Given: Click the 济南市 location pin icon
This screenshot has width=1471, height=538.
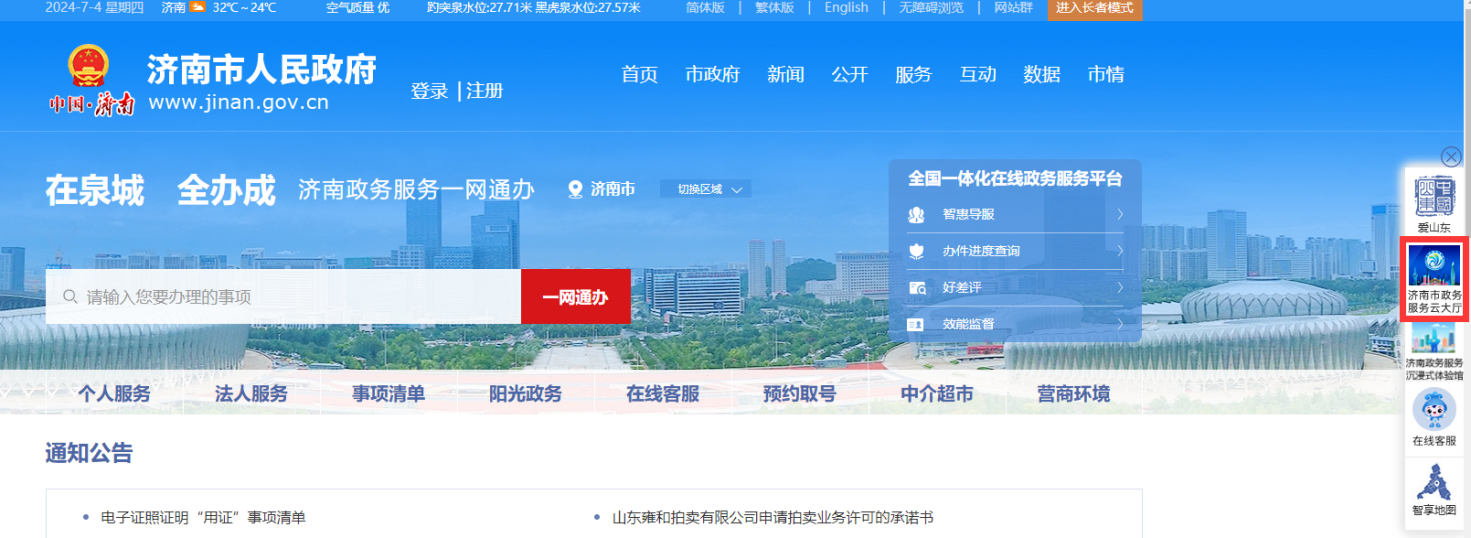Looking at the screenshot, I should pos(575,189).
